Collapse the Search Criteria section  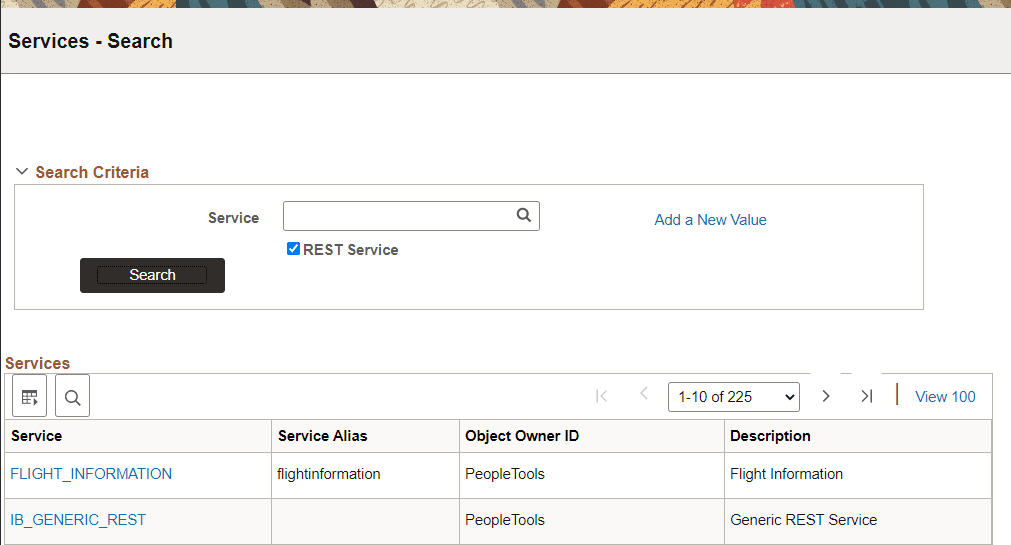(22, 172)
